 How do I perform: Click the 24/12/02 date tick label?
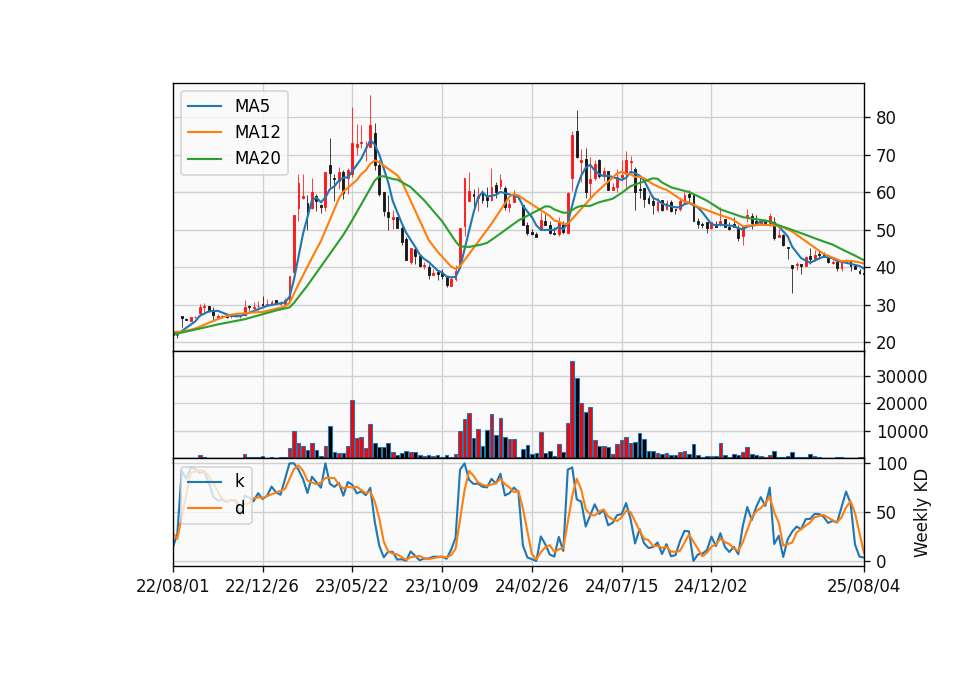(x=711, y=586)
